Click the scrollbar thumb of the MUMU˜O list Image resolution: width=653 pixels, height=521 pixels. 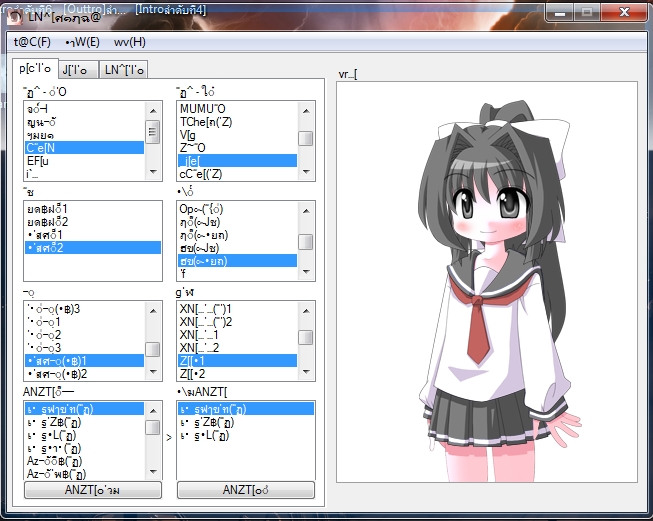pyautogui.click(x=306, y=138)
